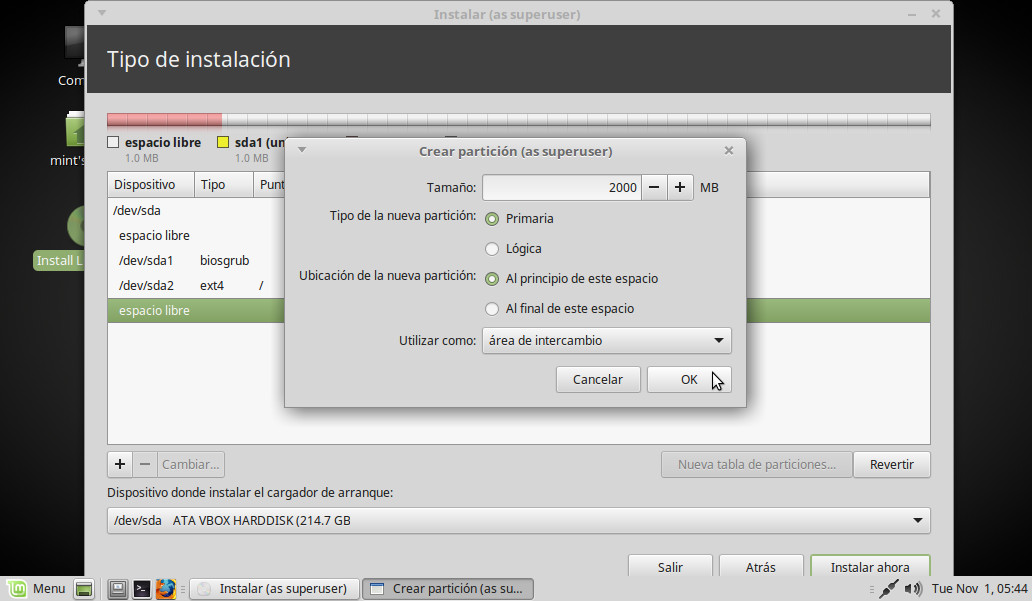This screenshot has width=1032, height=601.
Task: Open the terminal icon in the taskbar
Action: pos(142,589)
